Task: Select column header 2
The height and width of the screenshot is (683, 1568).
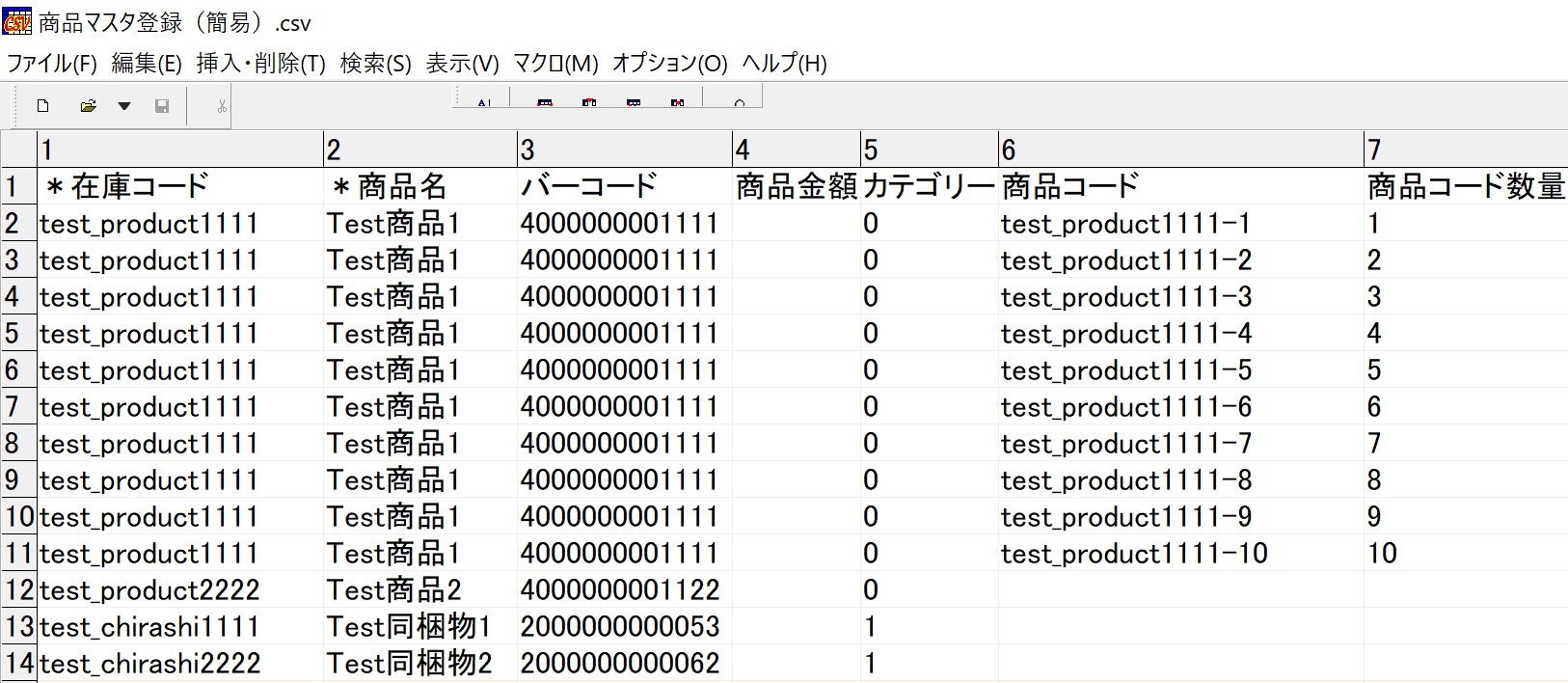Action: point(420,150)
